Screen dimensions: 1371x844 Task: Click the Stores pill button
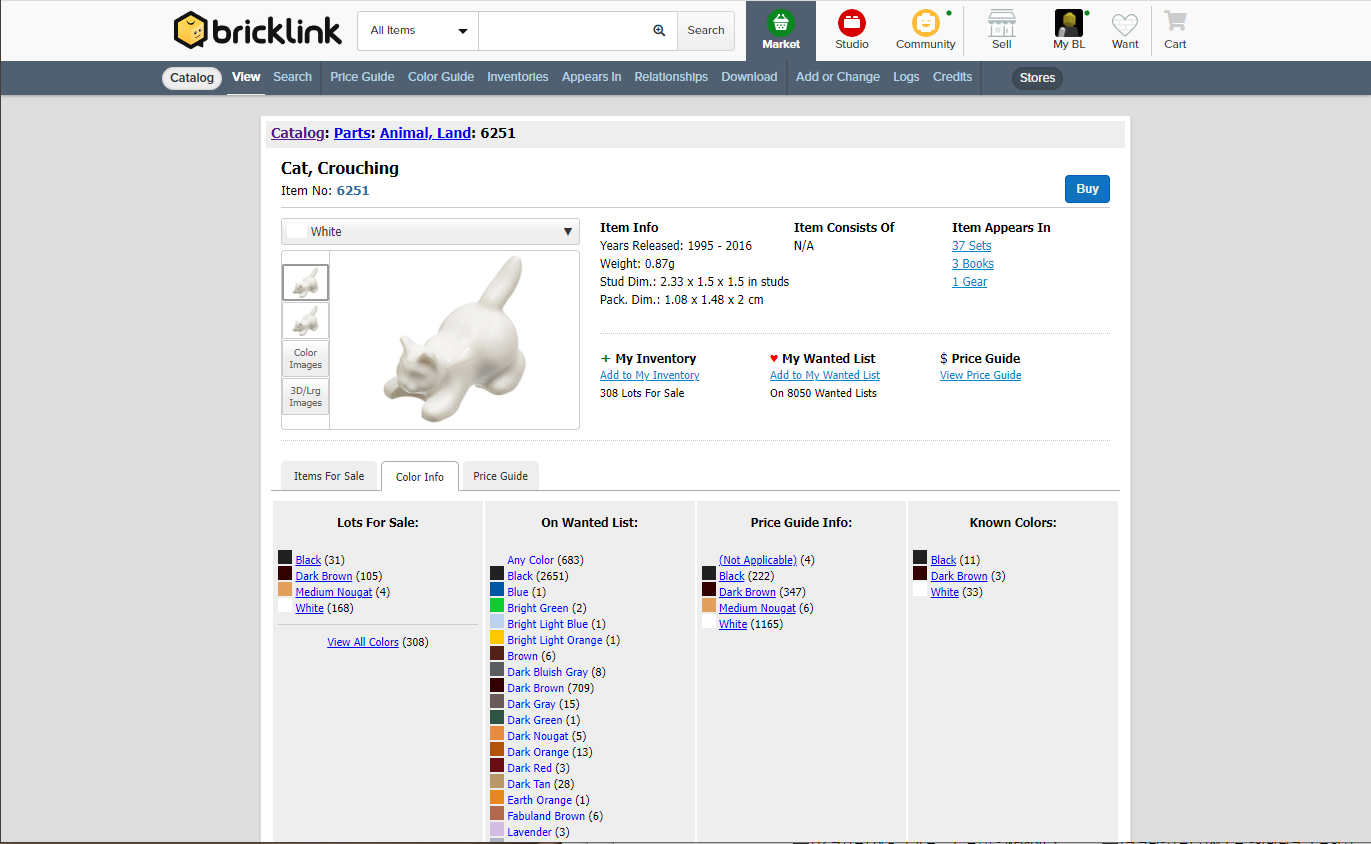tap(1037, 78)
